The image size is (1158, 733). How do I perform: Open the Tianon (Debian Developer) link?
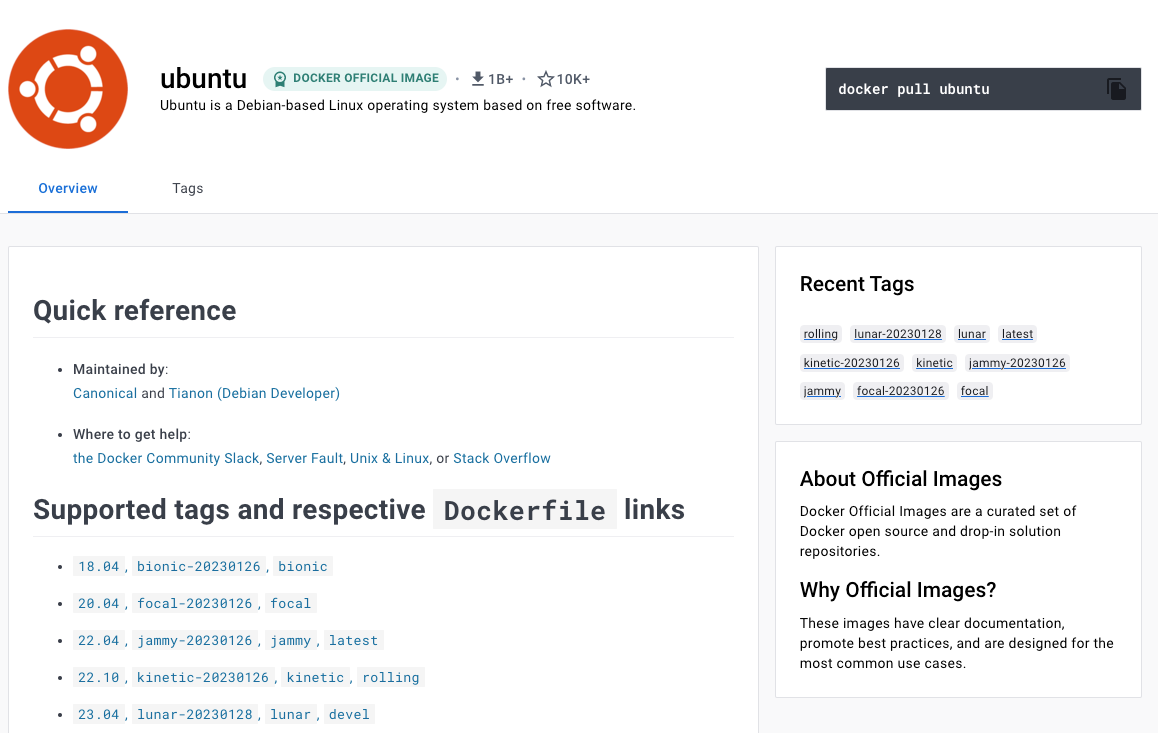pos(254,393)
